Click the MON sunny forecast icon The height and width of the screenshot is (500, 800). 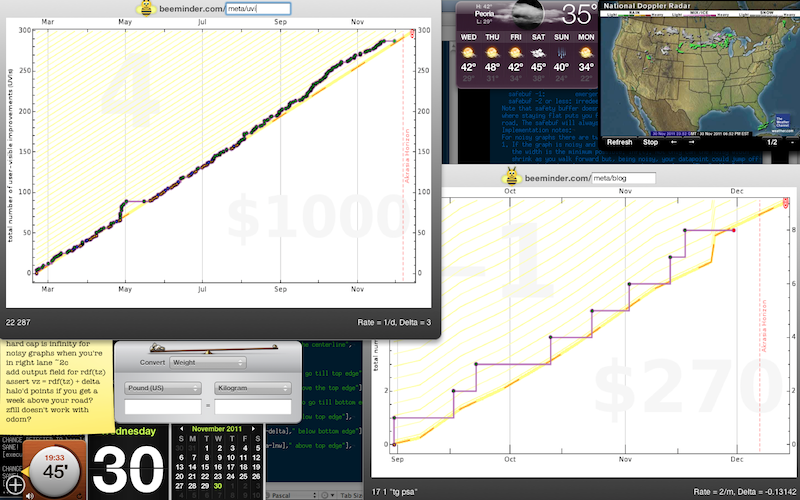tap(585, 52)
